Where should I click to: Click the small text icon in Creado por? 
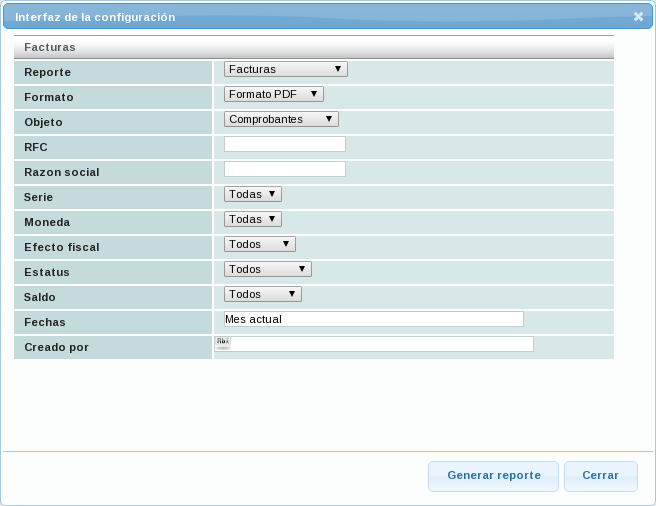pyautogui.click(x=223, y=342)
